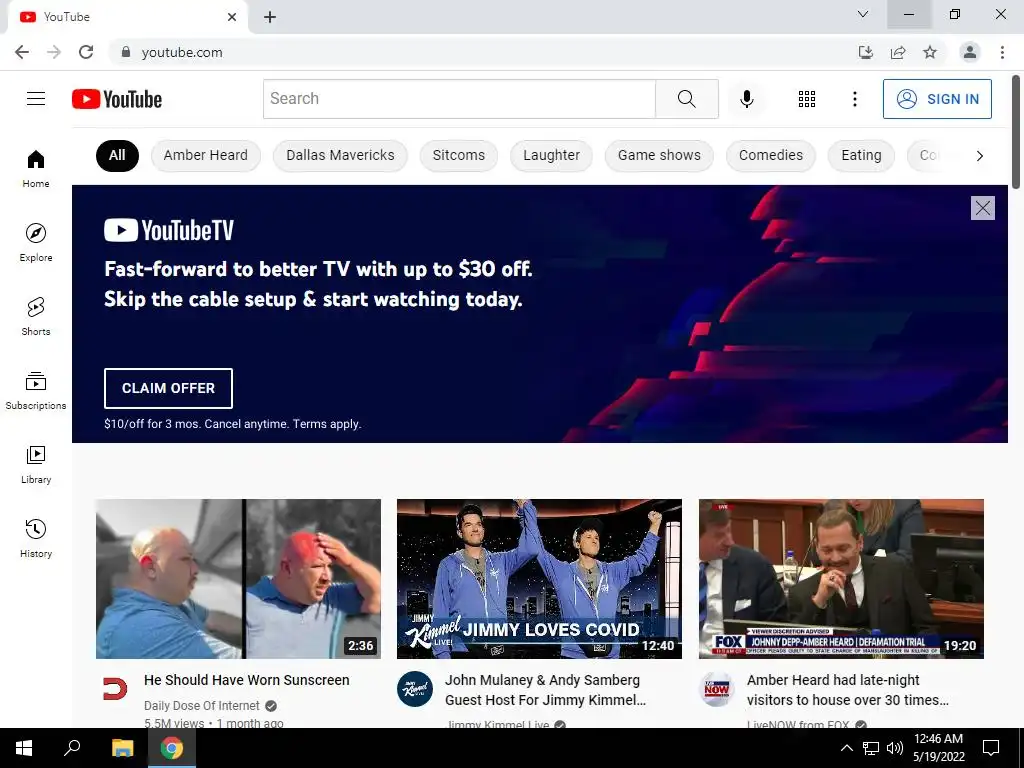The height and width of the screenshot is (768, 1024).
Task: Click the page vertical scrollbar
Action: click(1016, 131)
